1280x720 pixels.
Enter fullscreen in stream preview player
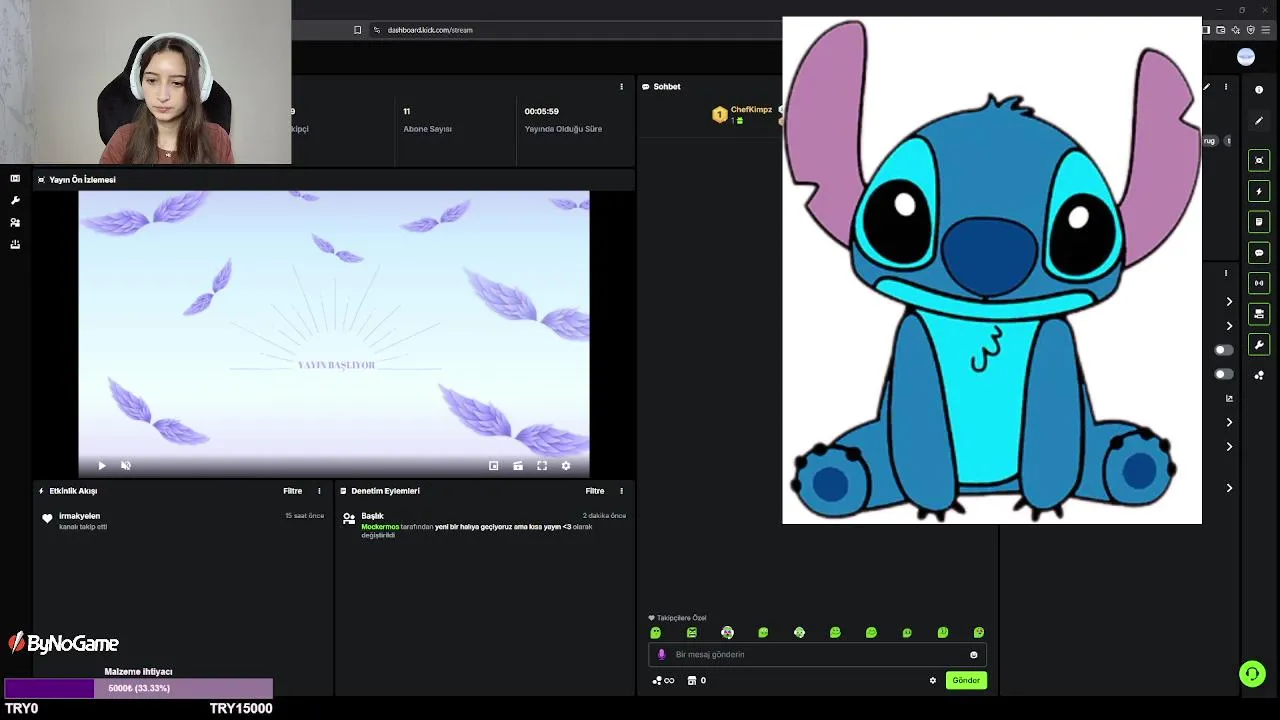click(542, 465)
